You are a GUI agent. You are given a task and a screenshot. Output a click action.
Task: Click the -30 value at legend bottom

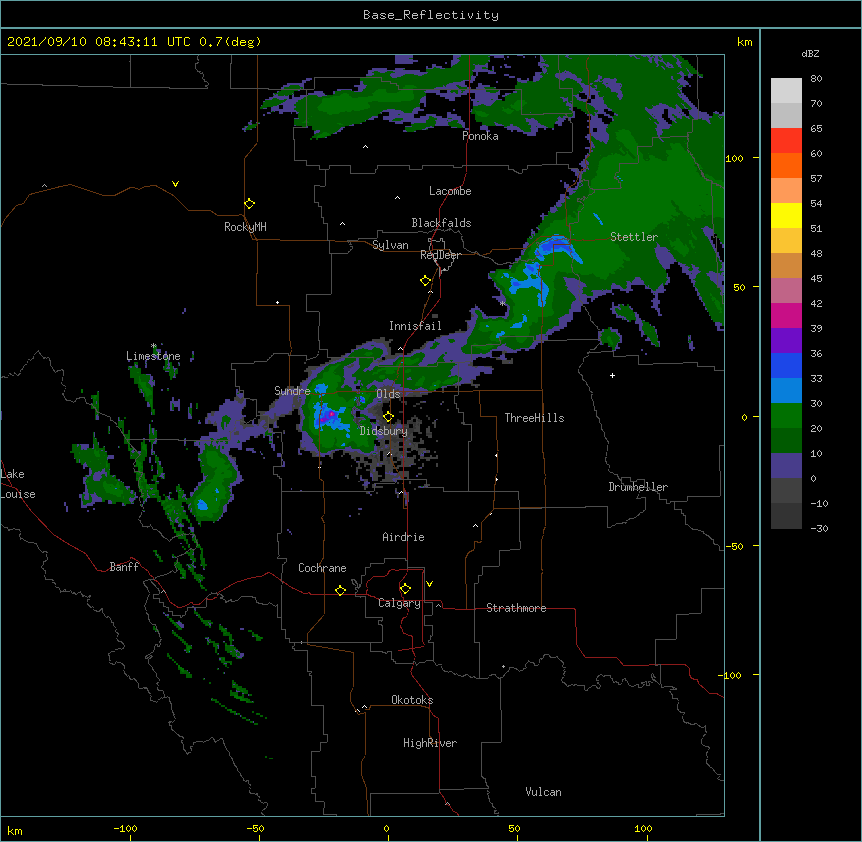point(819,528)
